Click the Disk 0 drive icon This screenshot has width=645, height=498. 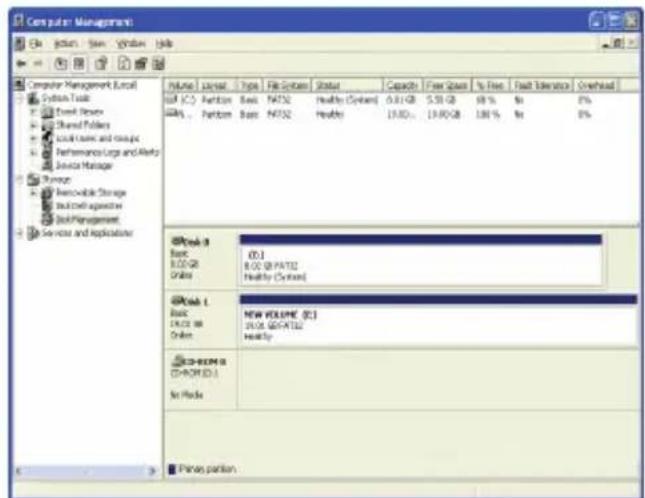(177, 241)
